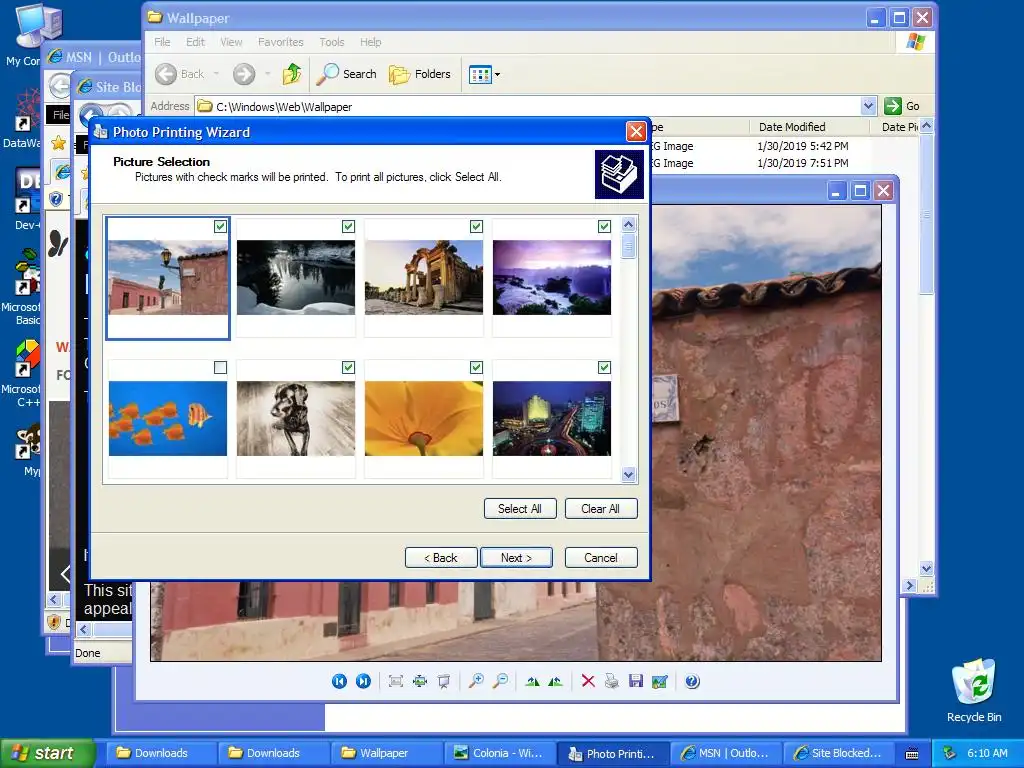Uncheck the ancient ruins picture checkbox
Image resolution: width=1024 pixels, height=768 pixels.
click(x=476, y=226)
